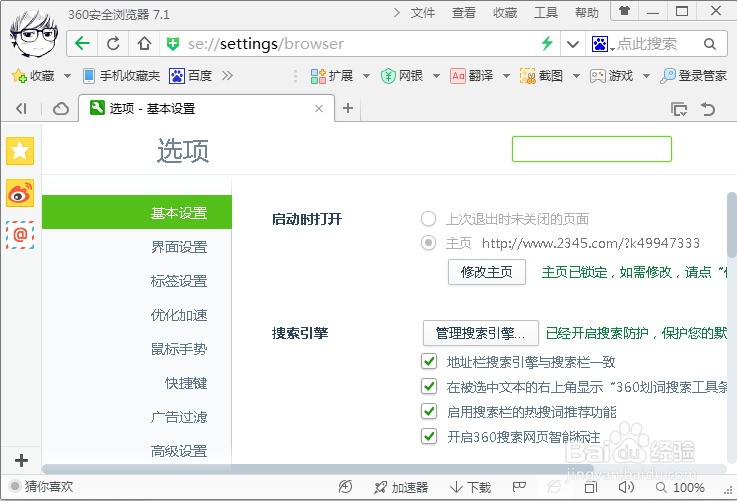Open the 百度 bookmark

pos(190,76)
